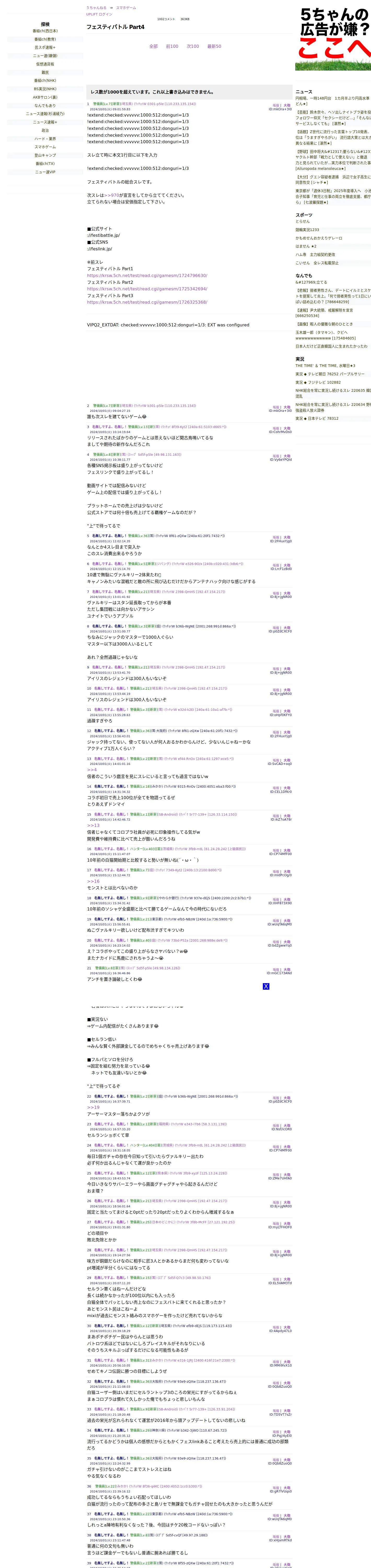Click 大砲 on post 21
The image size is (371, 1568).
pos(287,970)
